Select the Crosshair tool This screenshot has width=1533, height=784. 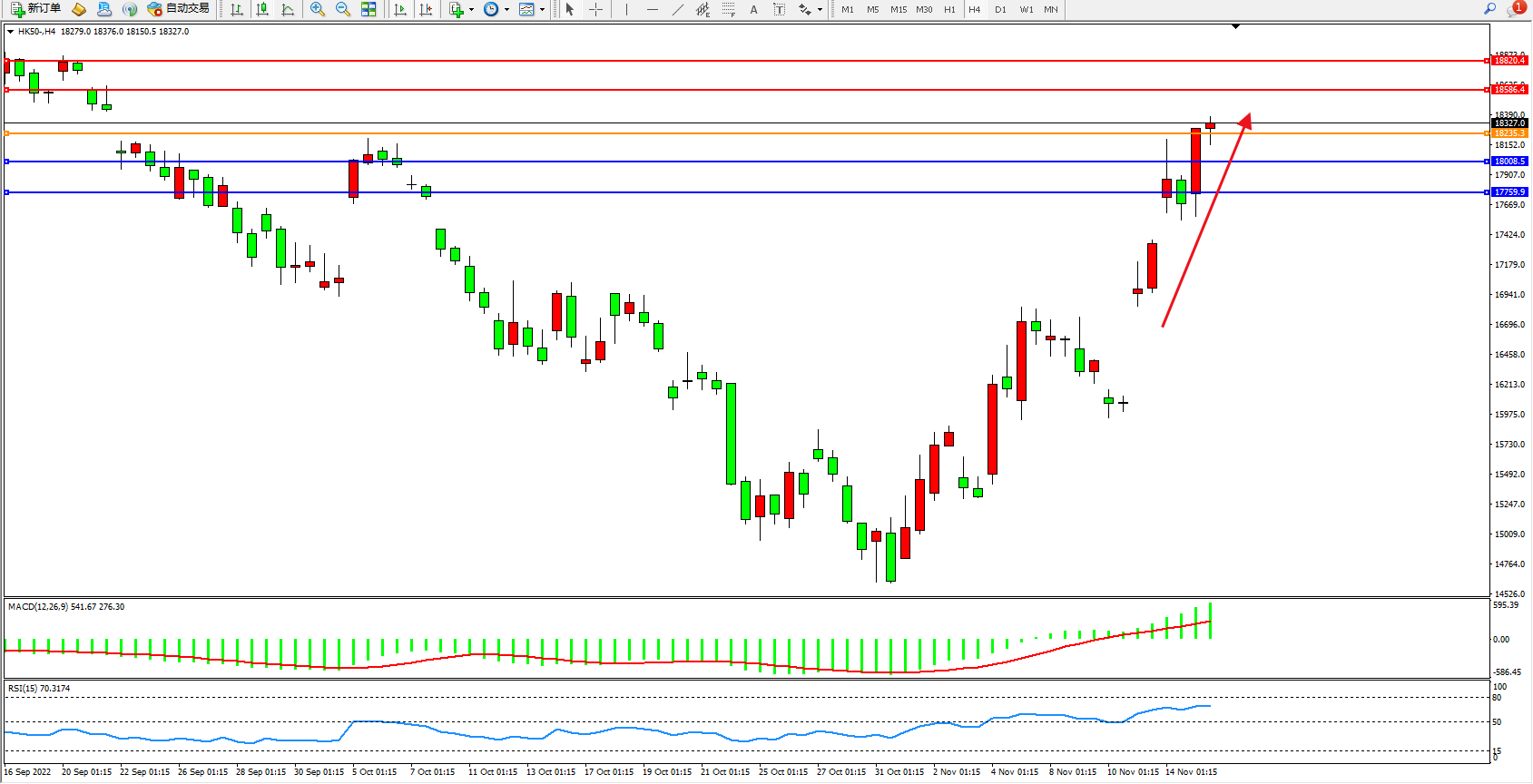click(x=595, y=9)
